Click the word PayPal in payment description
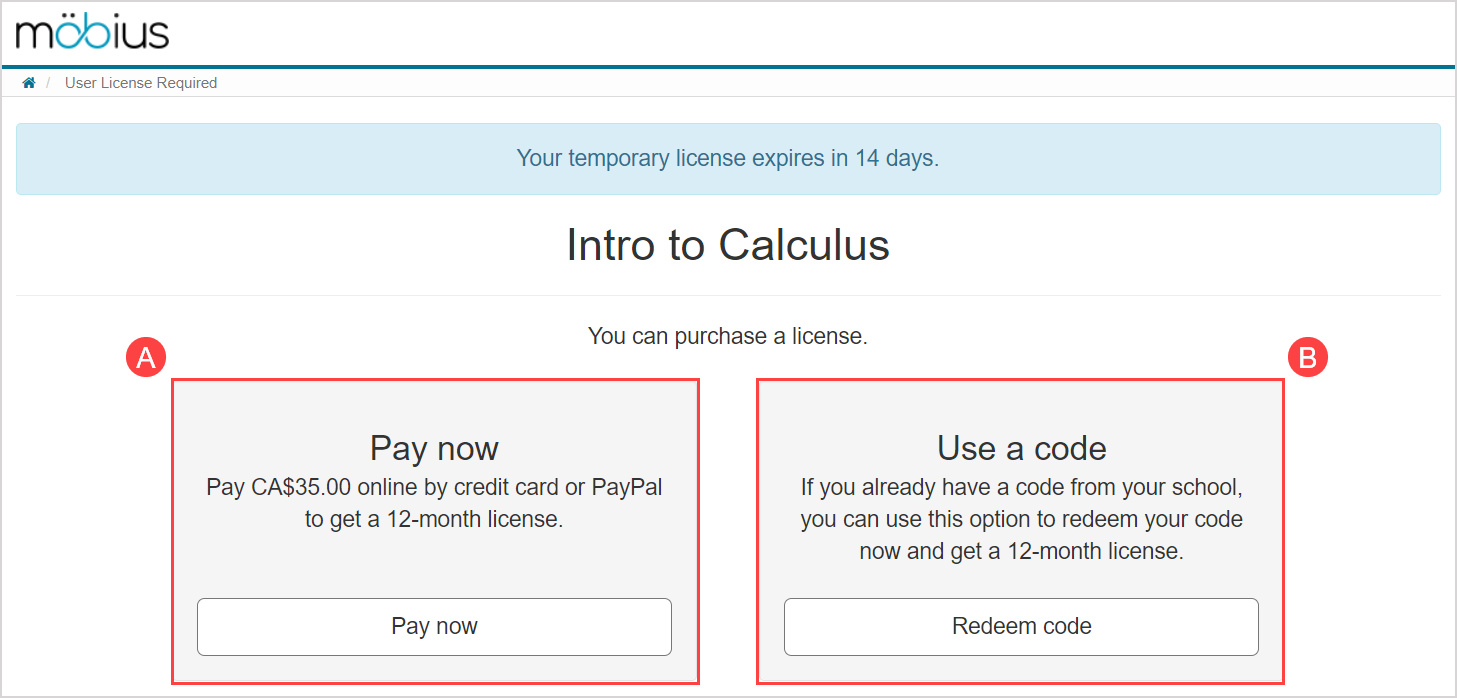The image size is (1457, 698). coord(627,488)
